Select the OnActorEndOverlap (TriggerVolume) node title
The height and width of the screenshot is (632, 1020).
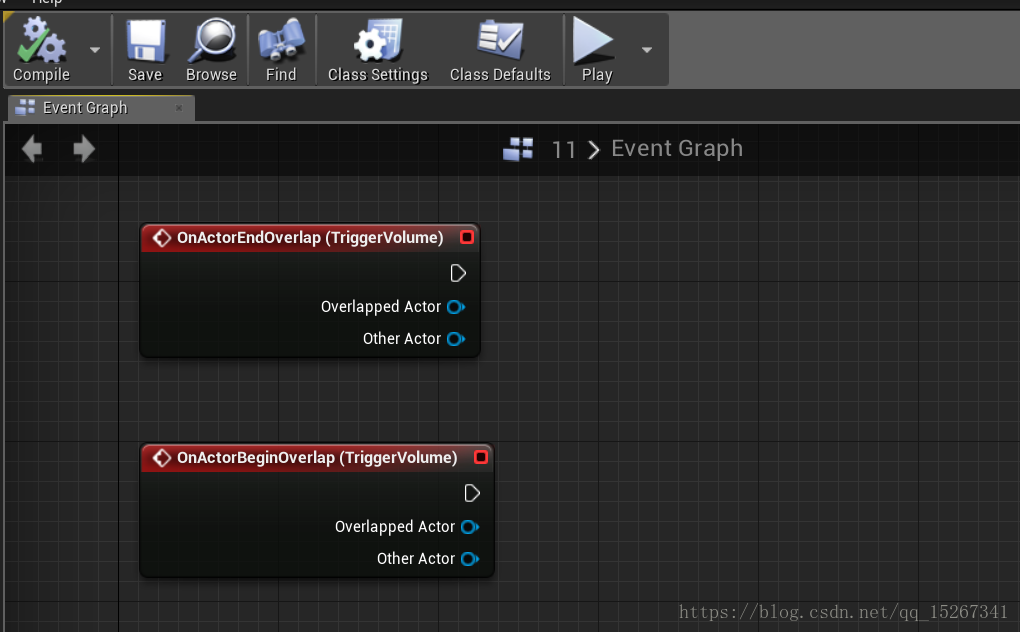310,238
